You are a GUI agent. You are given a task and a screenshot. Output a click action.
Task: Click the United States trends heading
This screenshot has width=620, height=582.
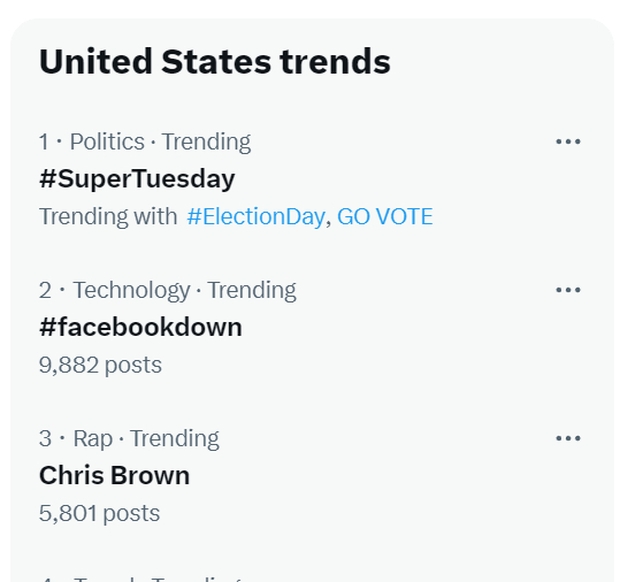[214, 62]
